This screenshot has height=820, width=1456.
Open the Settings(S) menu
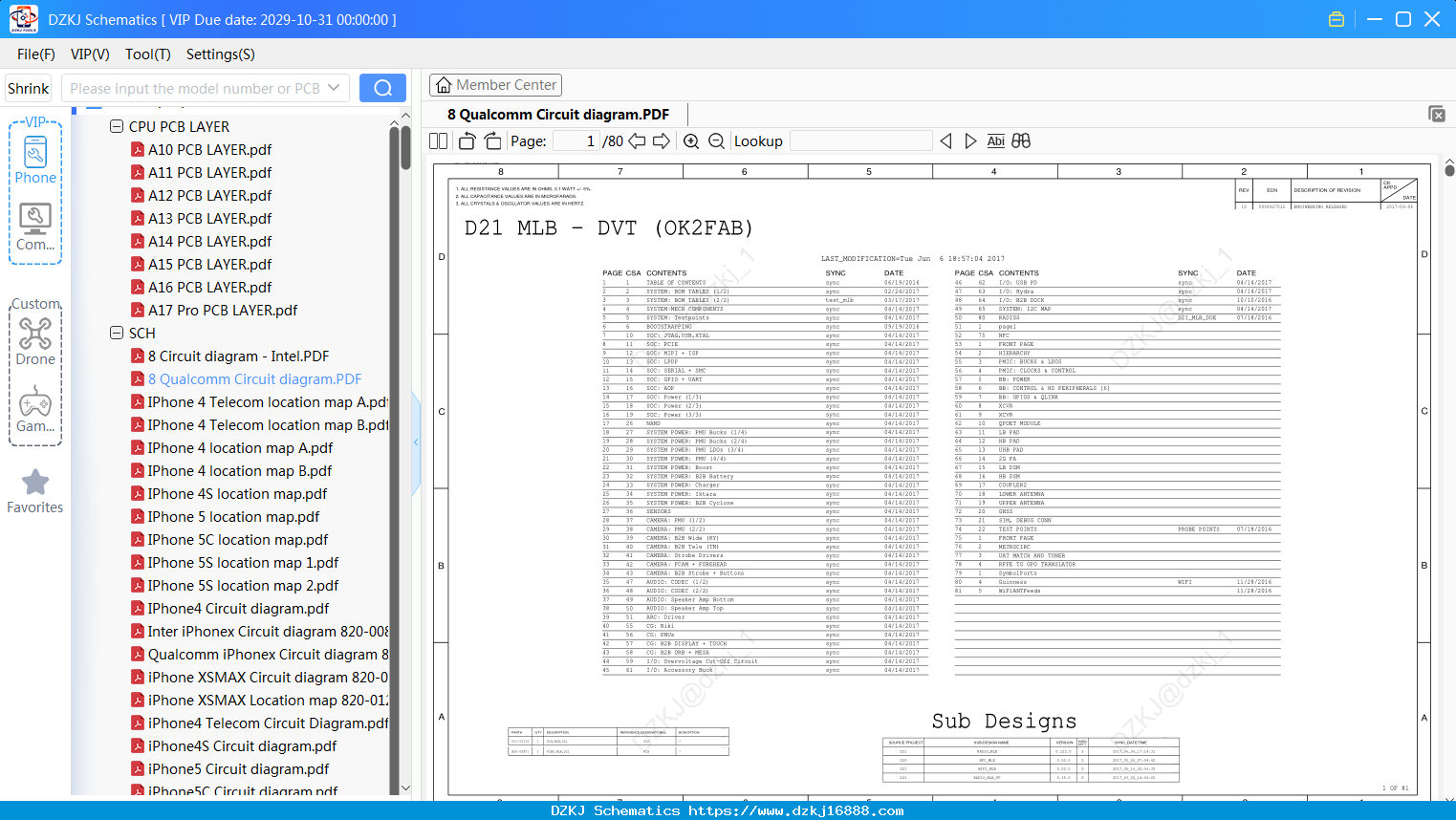coord(221,54)
